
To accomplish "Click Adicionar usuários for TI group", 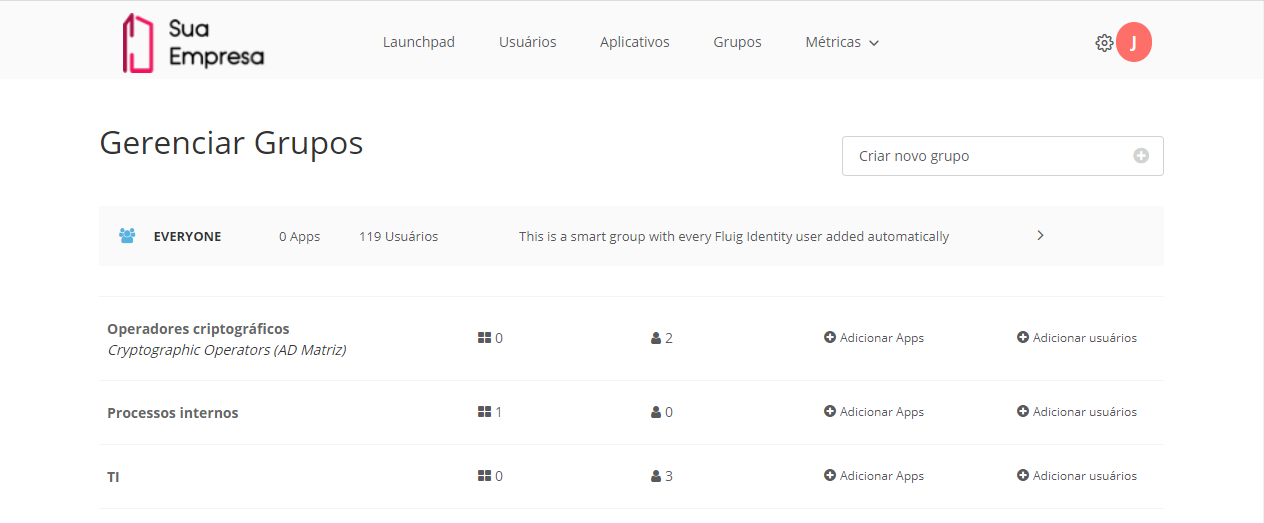I will tap(1077, 476).
